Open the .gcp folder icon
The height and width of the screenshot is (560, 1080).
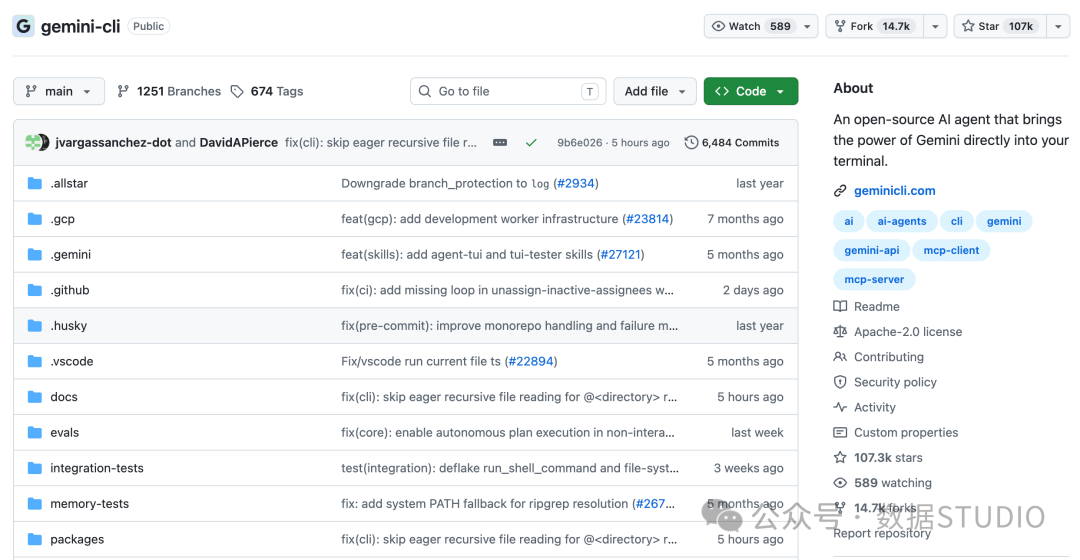tap(34, 219)
